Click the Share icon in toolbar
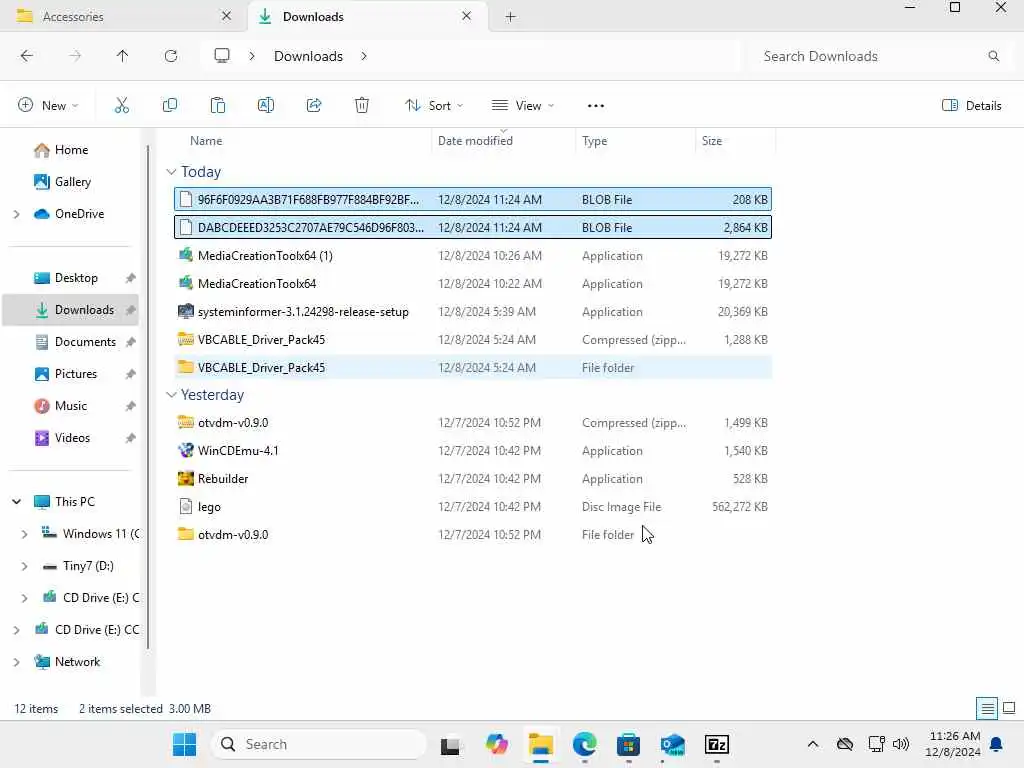 314,105
